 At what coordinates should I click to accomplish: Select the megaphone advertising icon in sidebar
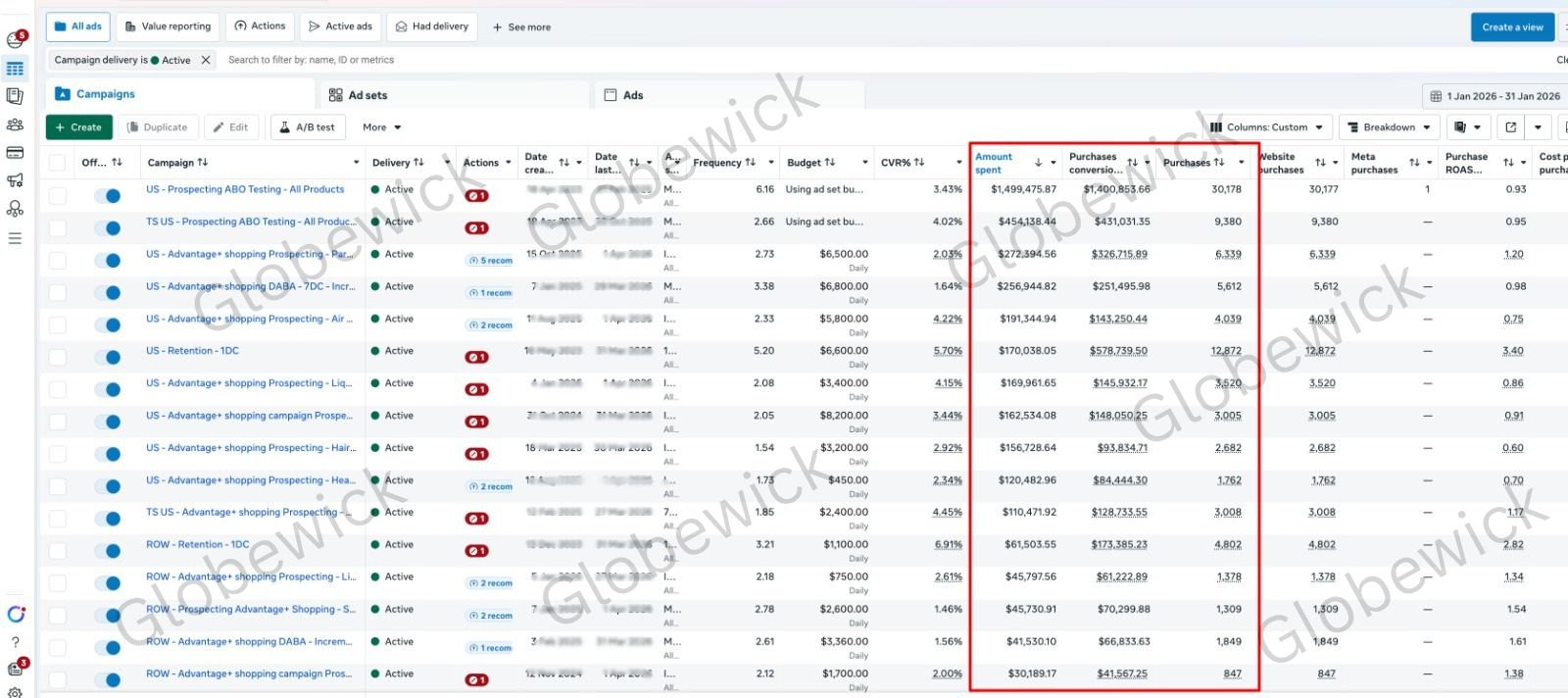(x=15, y=180)
